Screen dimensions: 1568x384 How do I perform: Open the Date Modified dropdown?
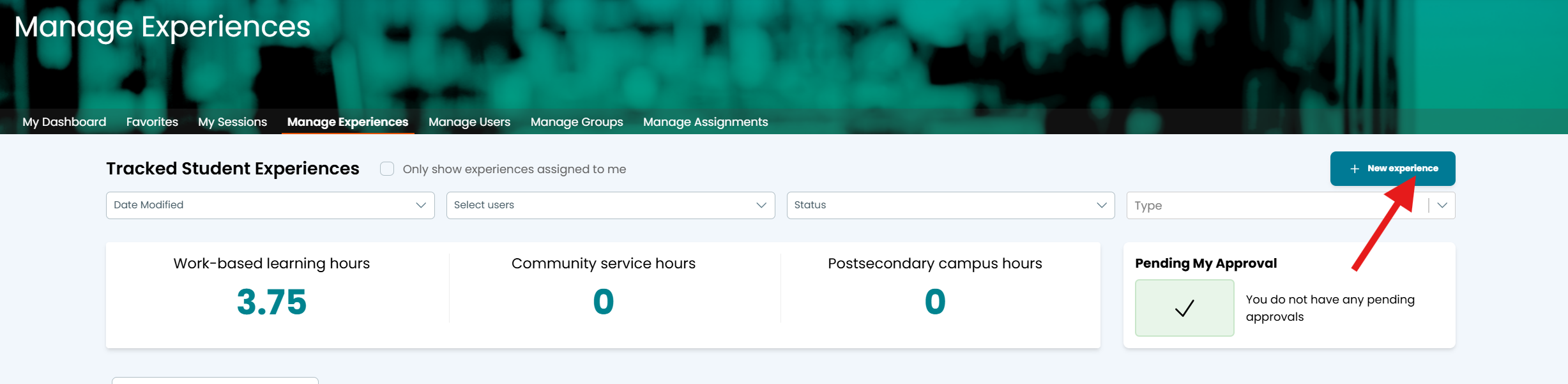270,205
